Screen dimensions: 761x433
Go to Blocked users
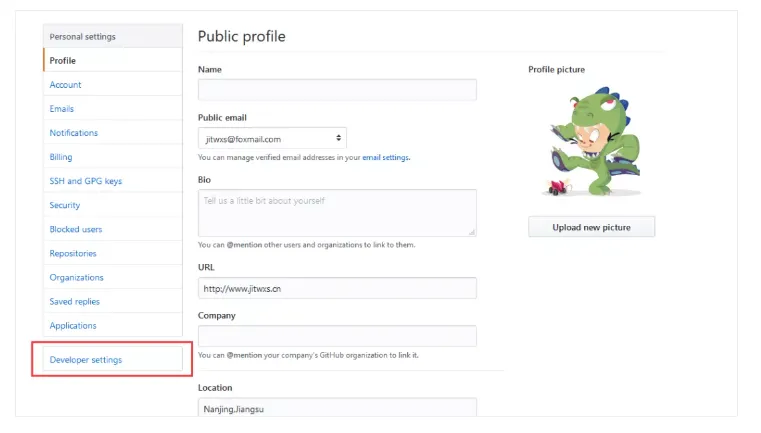(76, 229)
